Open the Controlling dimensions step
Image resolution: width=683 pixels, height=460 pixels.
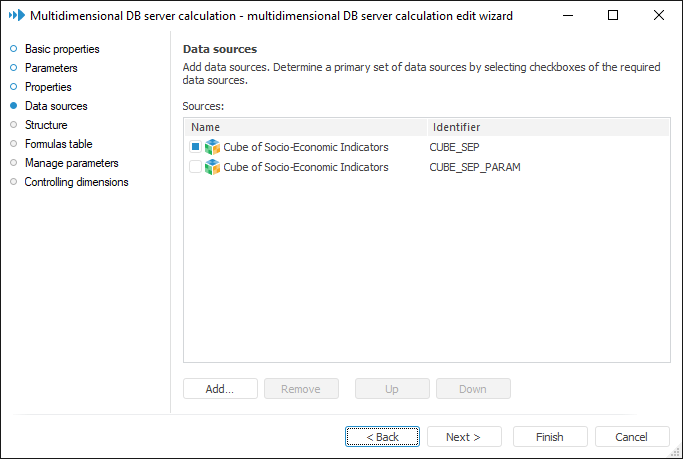tap(76, 182)
